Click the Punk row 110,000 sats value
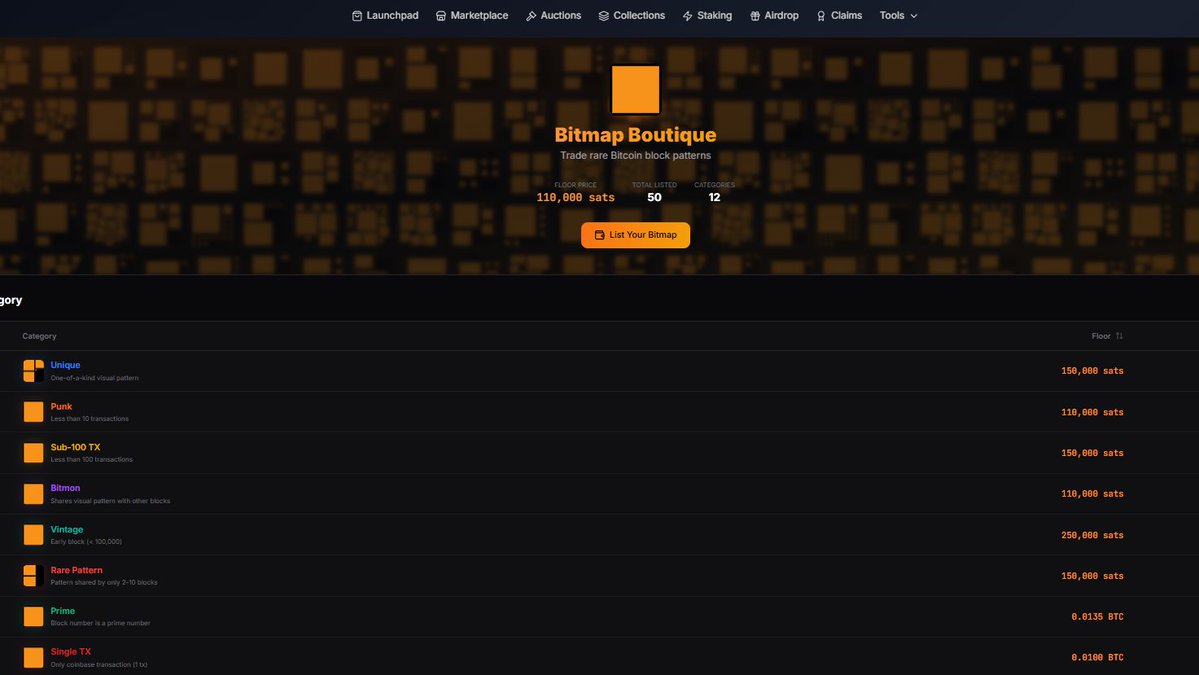The width and height of the screenshot is (1199, 675). [x=1092, y=412]
